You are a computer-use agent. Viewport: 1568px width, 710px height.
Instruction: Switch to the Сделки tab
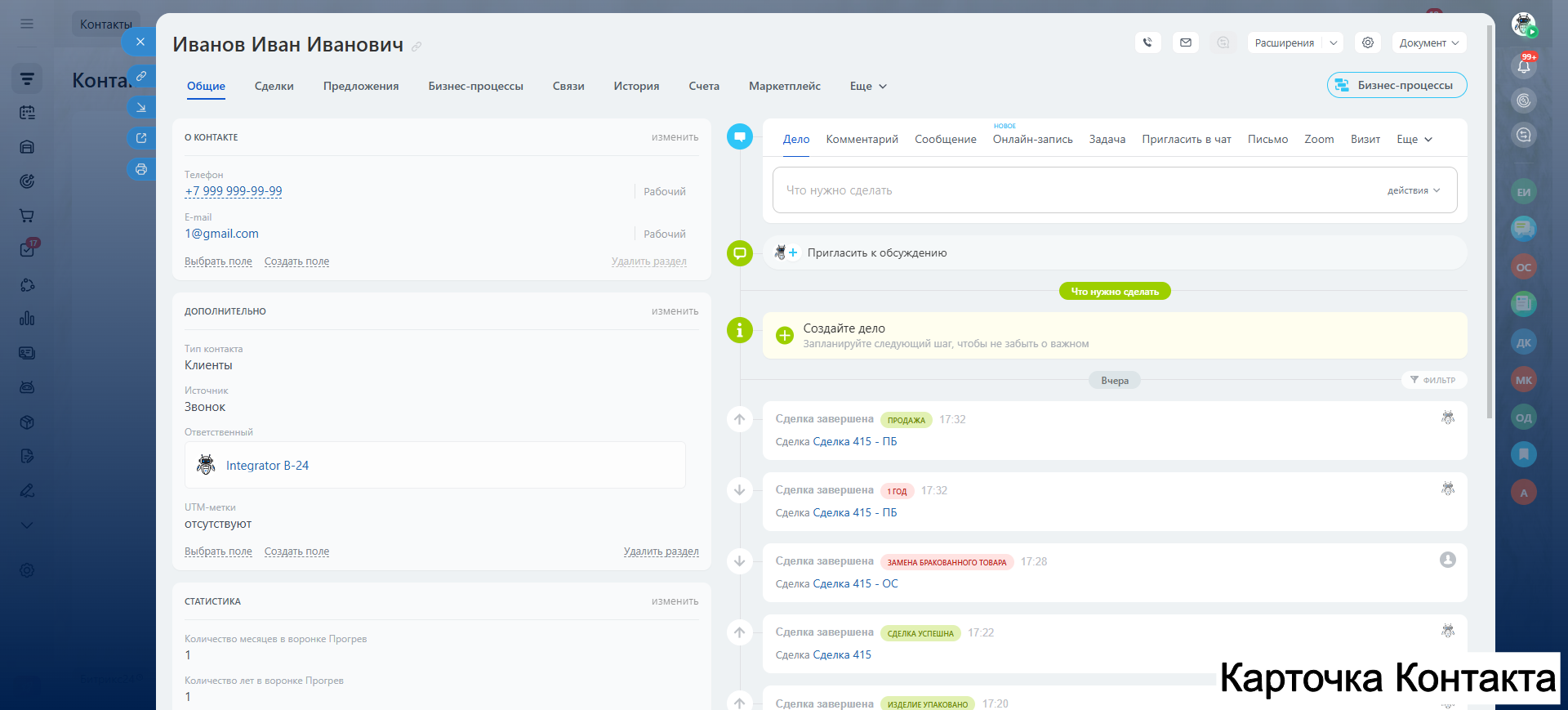tap(274, 86)
